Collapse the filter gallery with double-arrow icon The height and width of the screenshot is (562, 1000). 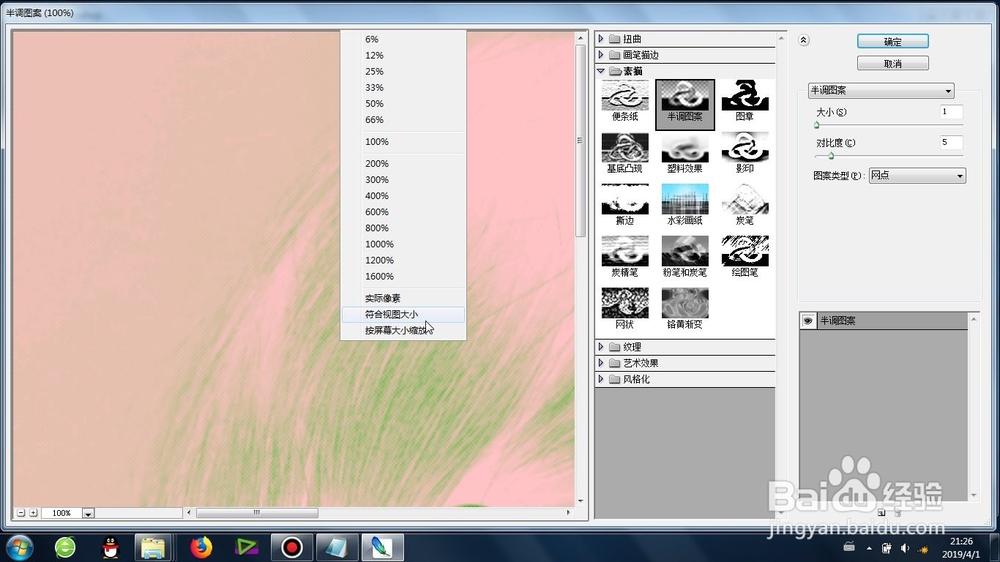click(x=804, y=40)
